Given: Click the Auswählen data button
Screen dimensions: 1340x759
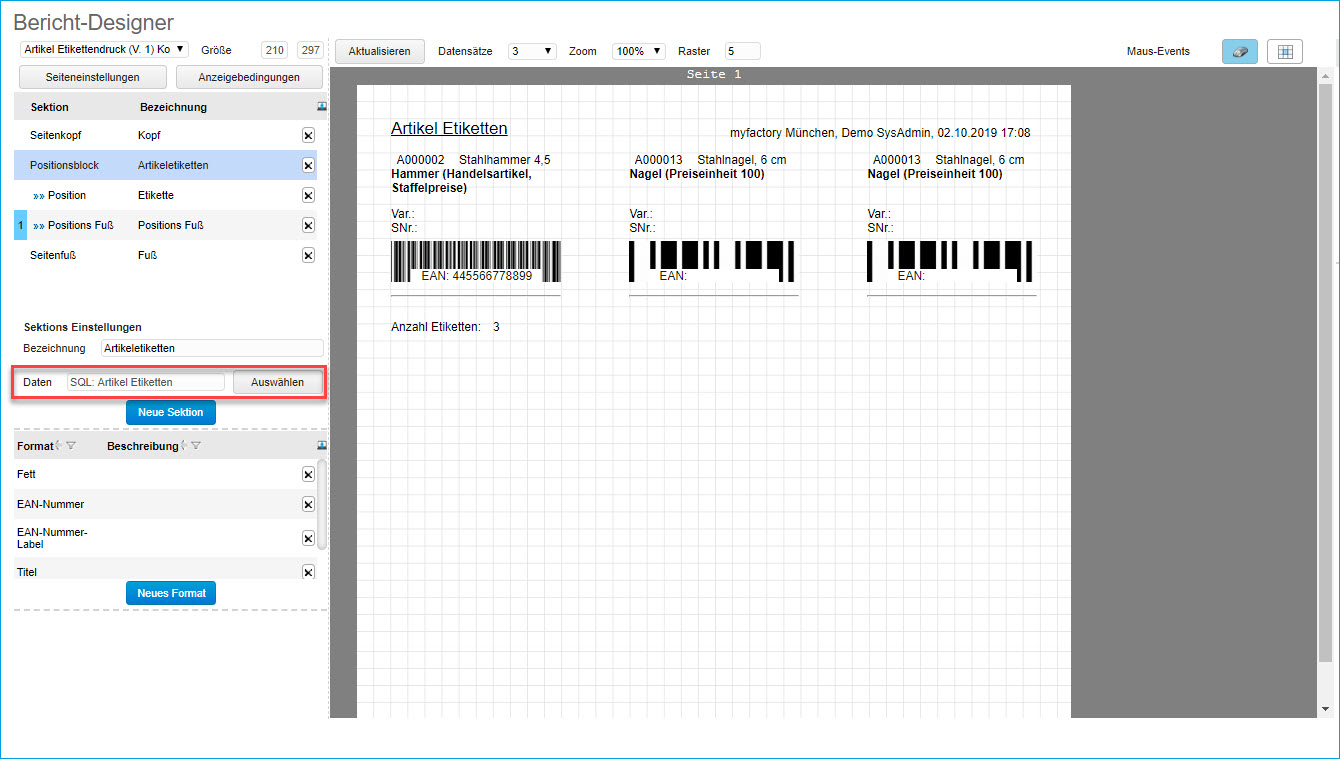Looking at the screenshot, I should pyautogui.click(x=277, y=382).
